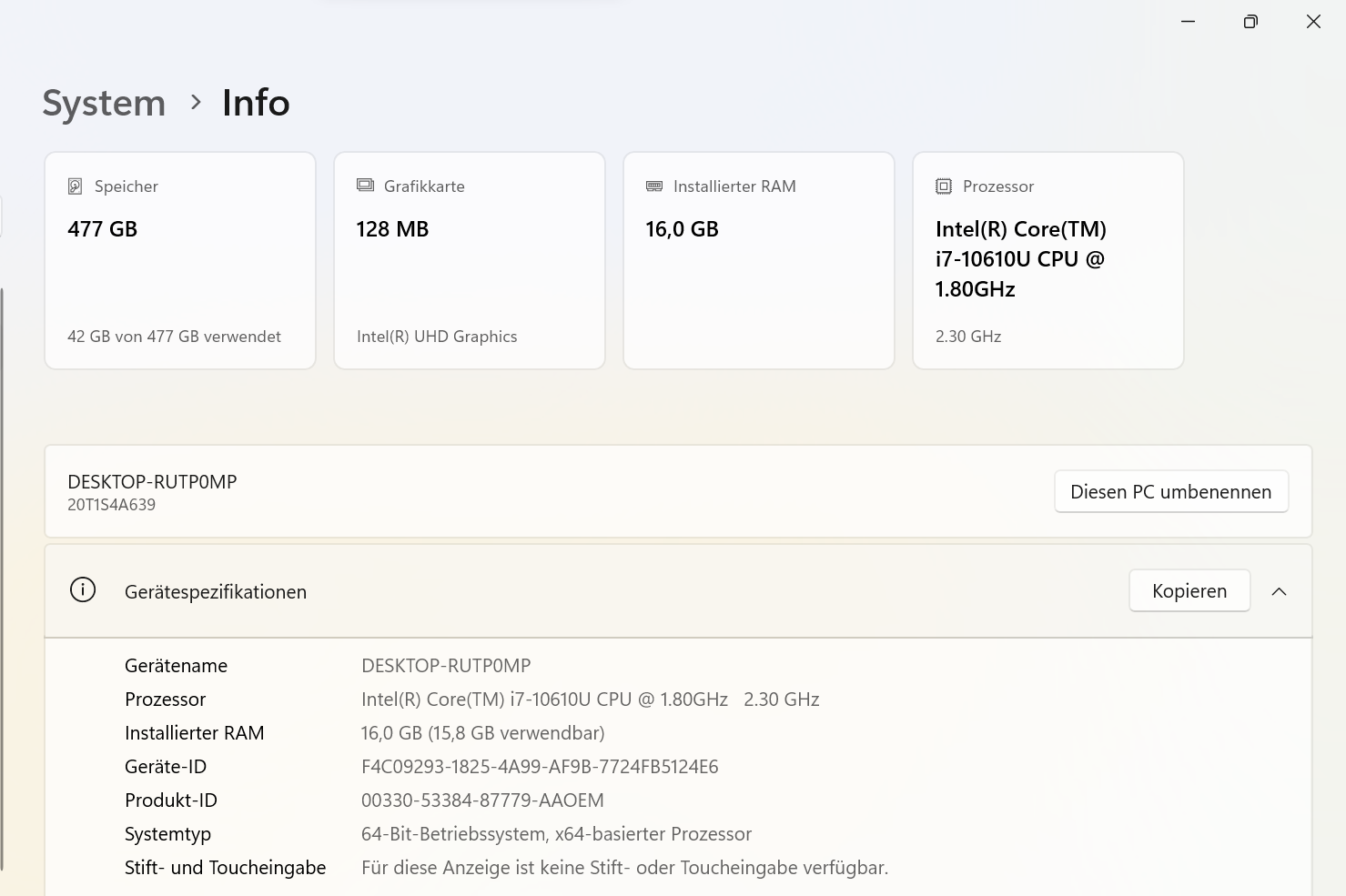Maximize or restore the Settings window
The width and height of the screenshot is (1346, 896).
1250,22
